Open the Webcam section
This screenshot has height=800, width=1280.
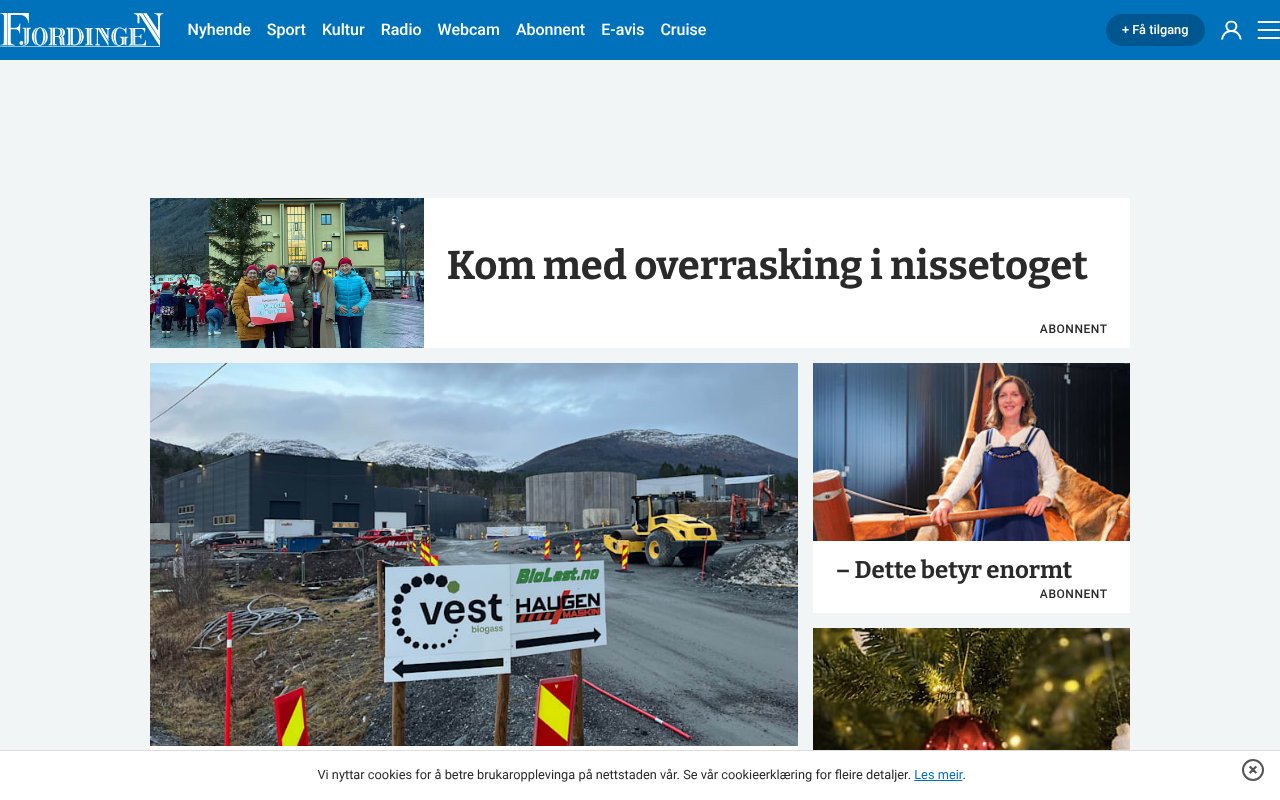click(468, 30)
